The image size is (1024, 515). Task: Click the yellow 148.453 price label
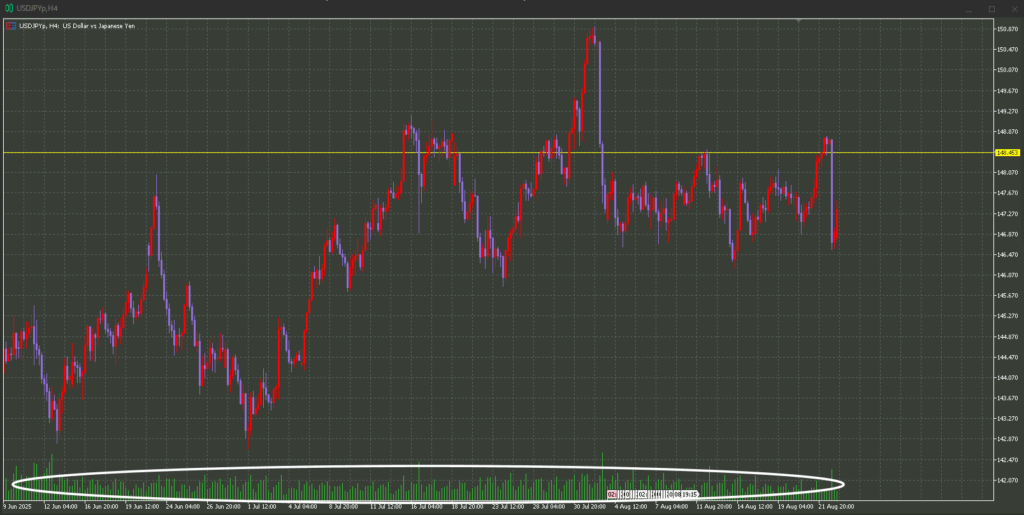click(x=1007, y=153)
